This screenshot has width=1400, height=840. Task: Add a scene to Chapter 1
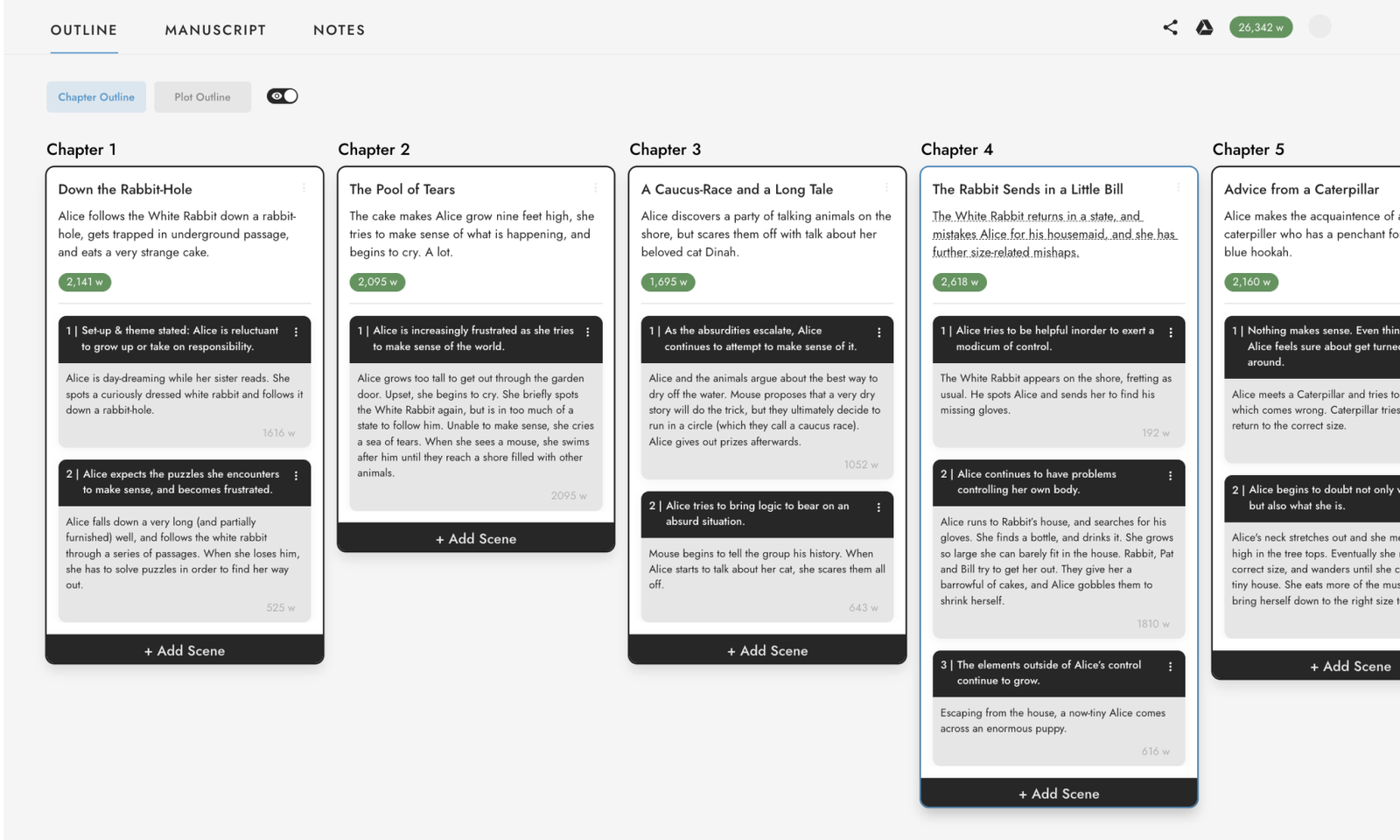(x=184, y=650)
